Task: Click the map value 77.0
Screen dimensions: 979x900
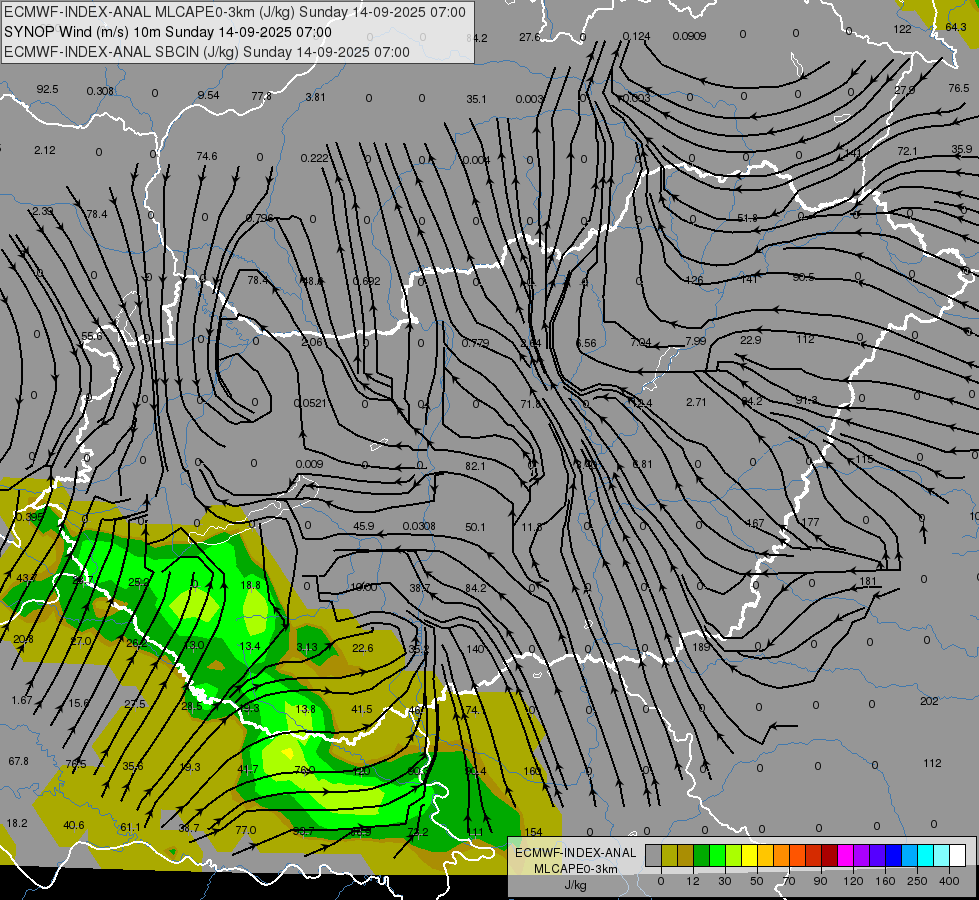Action: point(245,829)
